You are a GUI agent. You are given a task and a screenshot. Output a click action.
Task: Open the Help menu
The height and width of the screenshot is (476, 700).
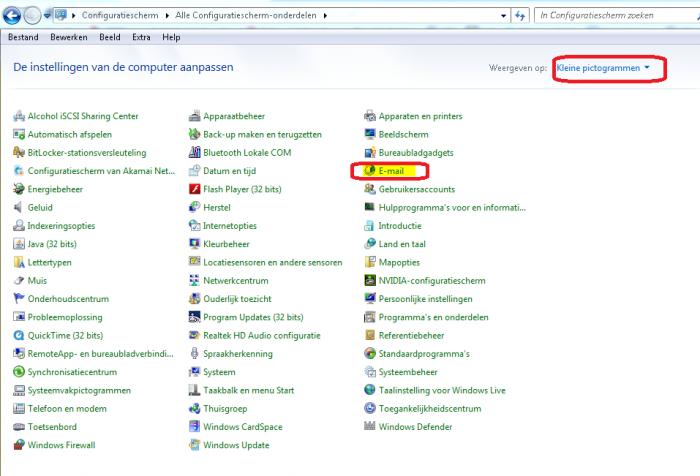click(171, 38)
